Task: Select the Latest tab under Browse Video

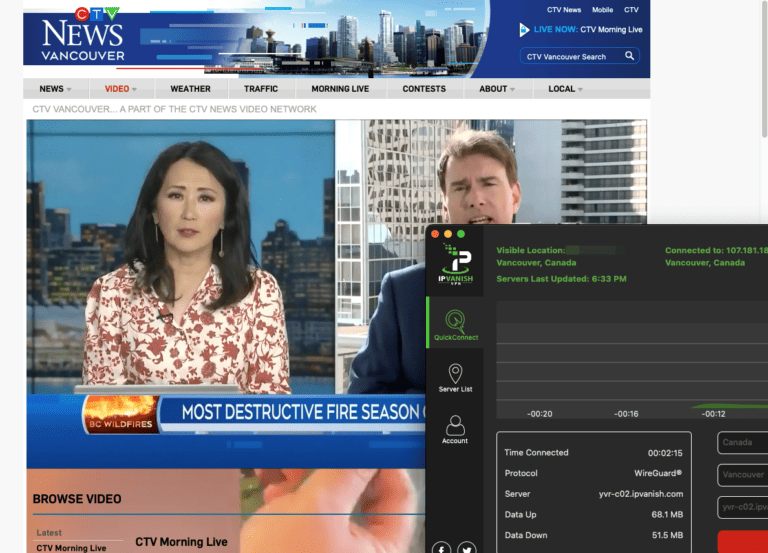Action: coord(49,532)
